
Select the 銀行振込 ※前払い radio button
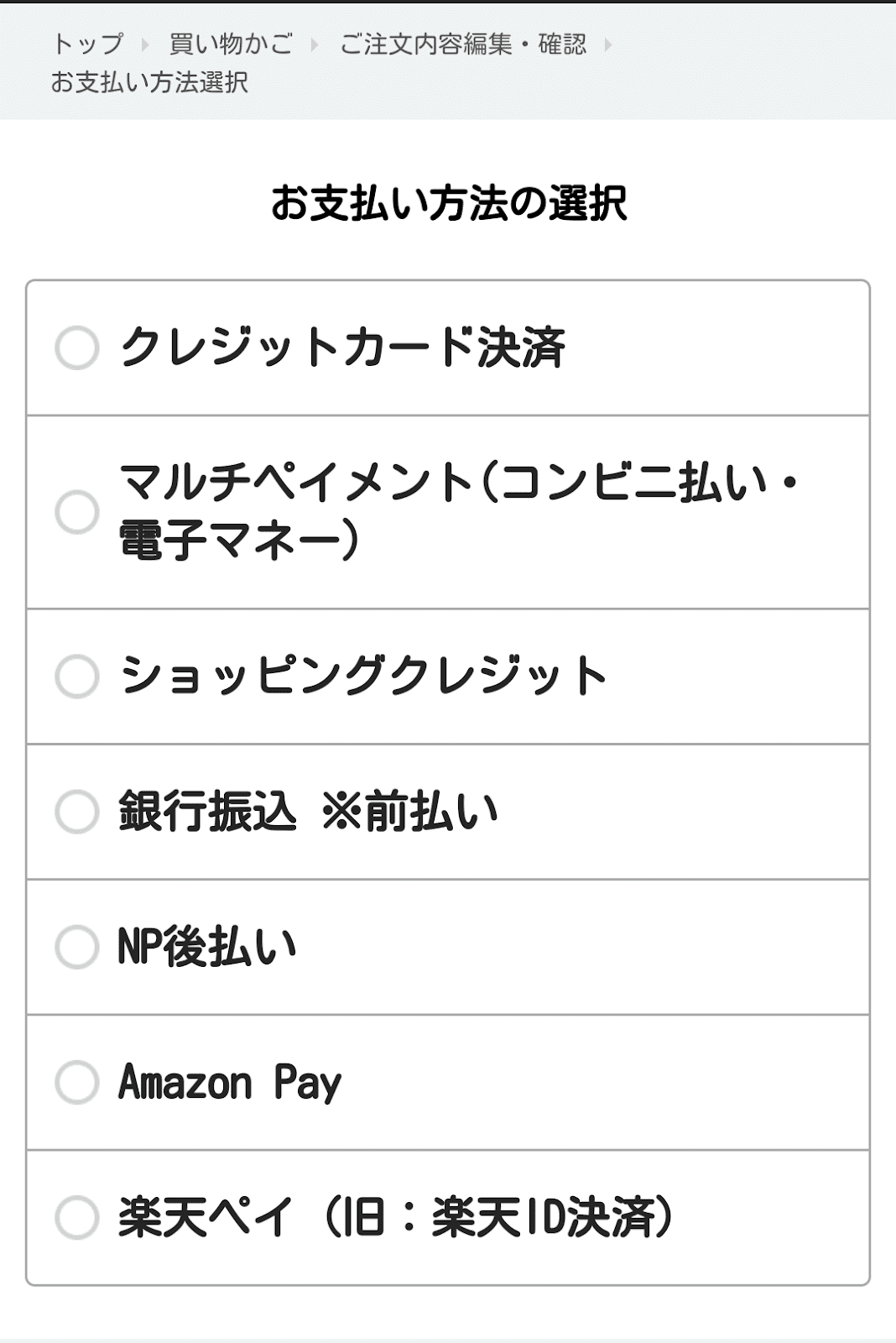(77, 812)
